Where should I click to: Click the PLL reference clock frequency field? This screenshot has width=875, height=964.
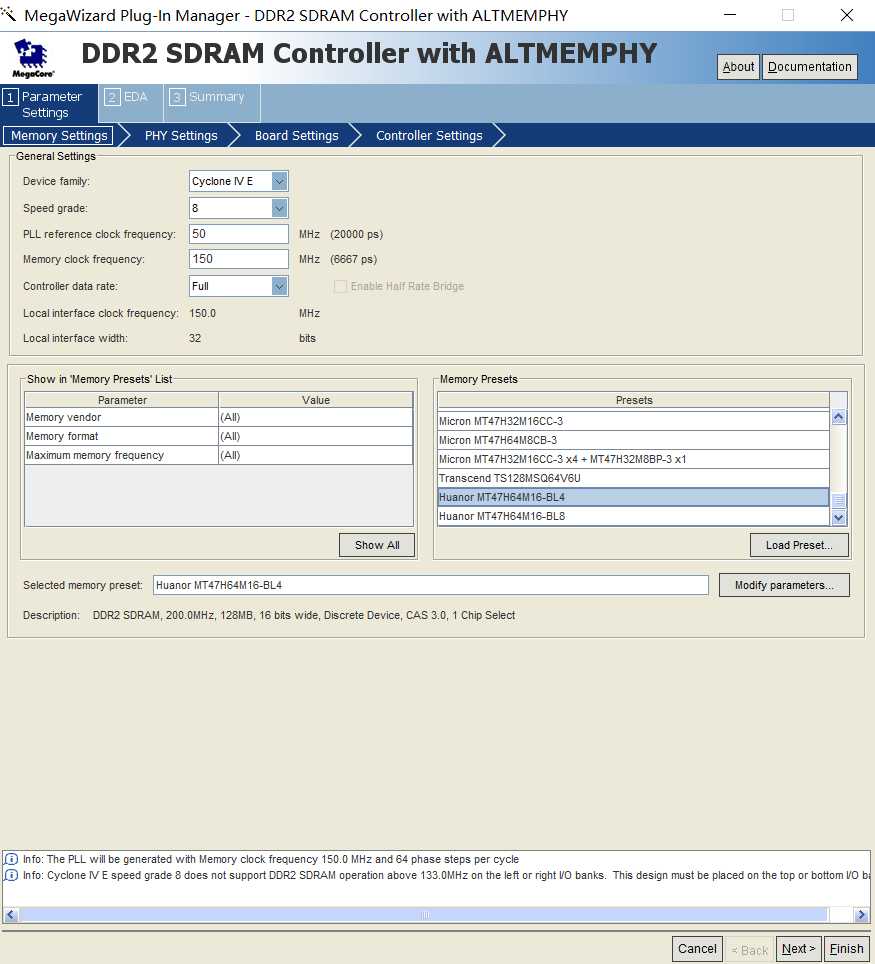[x=239, y=234]
